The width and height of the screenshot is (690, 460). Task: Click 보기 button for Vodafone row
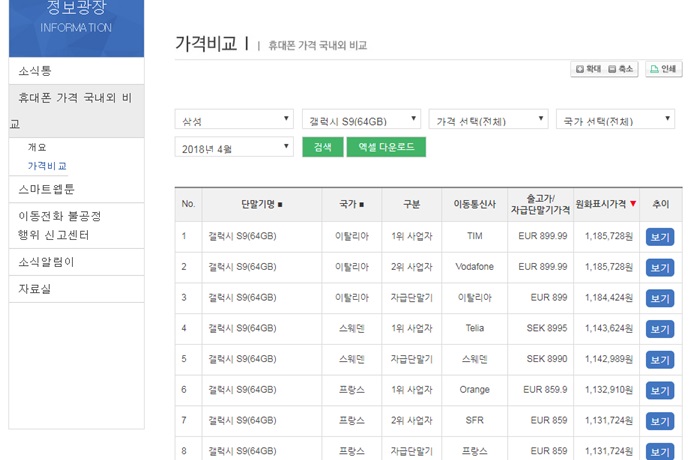point(660,268)
